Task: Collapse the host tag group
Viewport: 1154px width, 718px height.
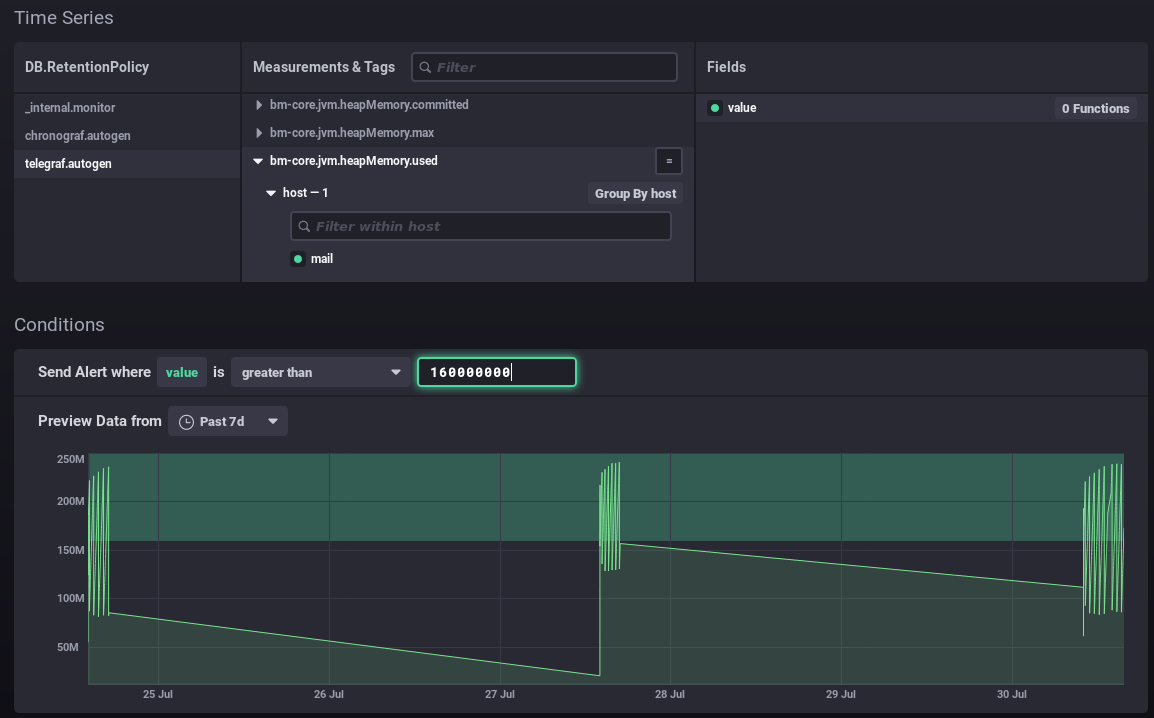Action: [x=271, y=193]
